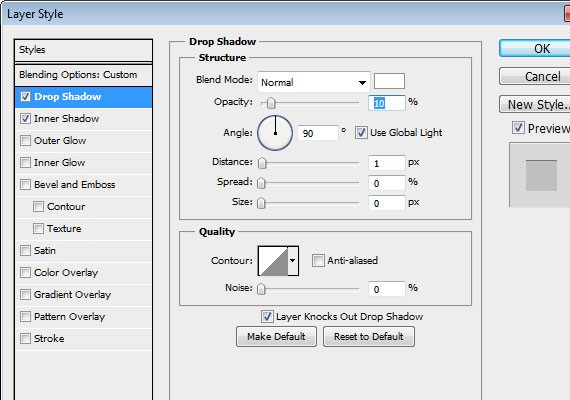Image resolution: width=570 pixels, height=400 pixels.
Task: Open the Blend Mode dropdown
Action: [x=314, y=82]
